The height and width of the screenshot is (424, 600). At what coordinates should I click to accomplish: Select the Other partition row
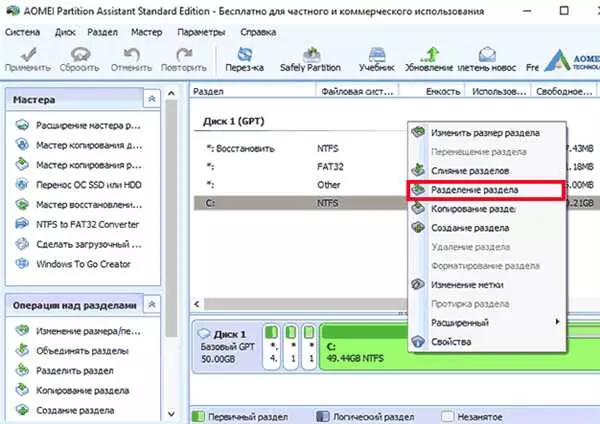[300, 185]
